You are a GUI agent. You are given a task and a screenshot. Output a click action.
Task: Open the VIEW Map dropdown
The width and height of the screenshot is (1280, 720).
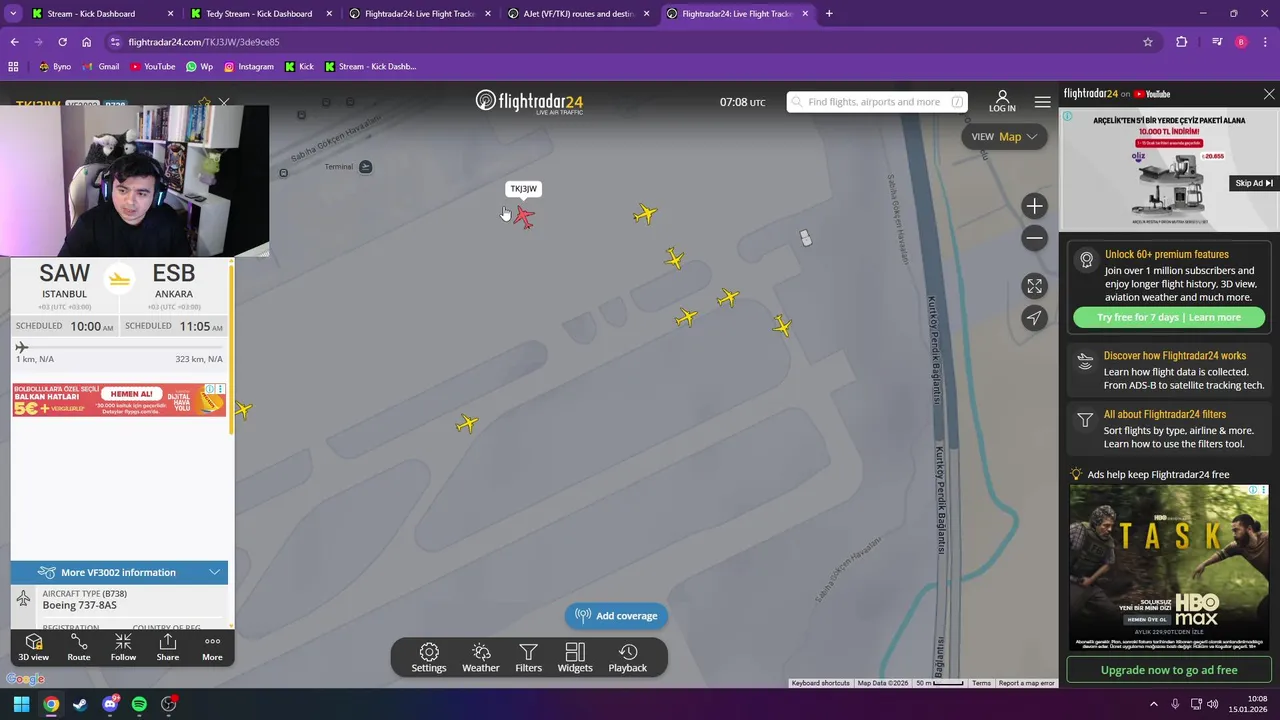tap(1004, 137)
